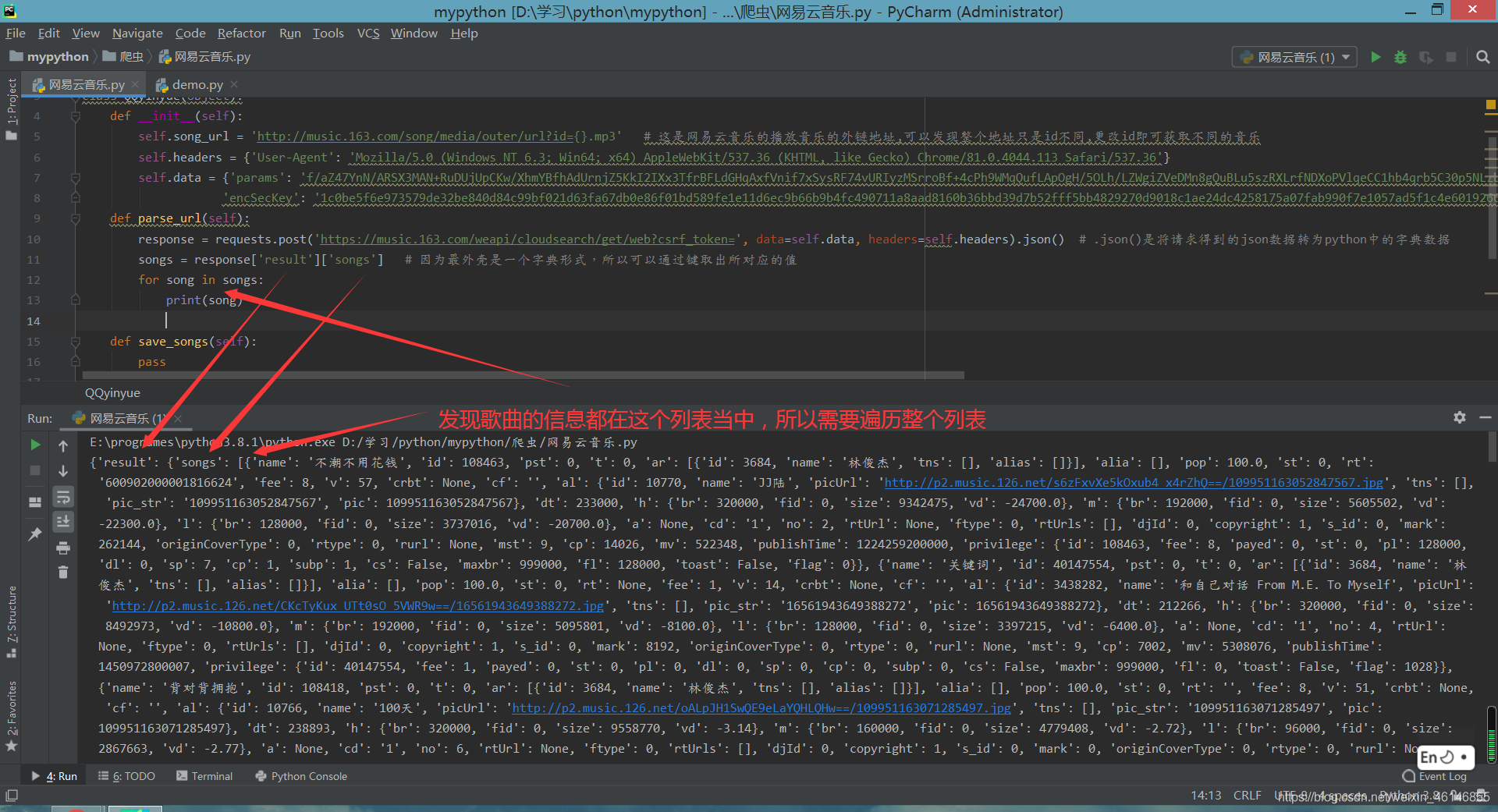Stop the process in the Run panel
This screenshot has width=1498, height=812.
coord(35,470)
